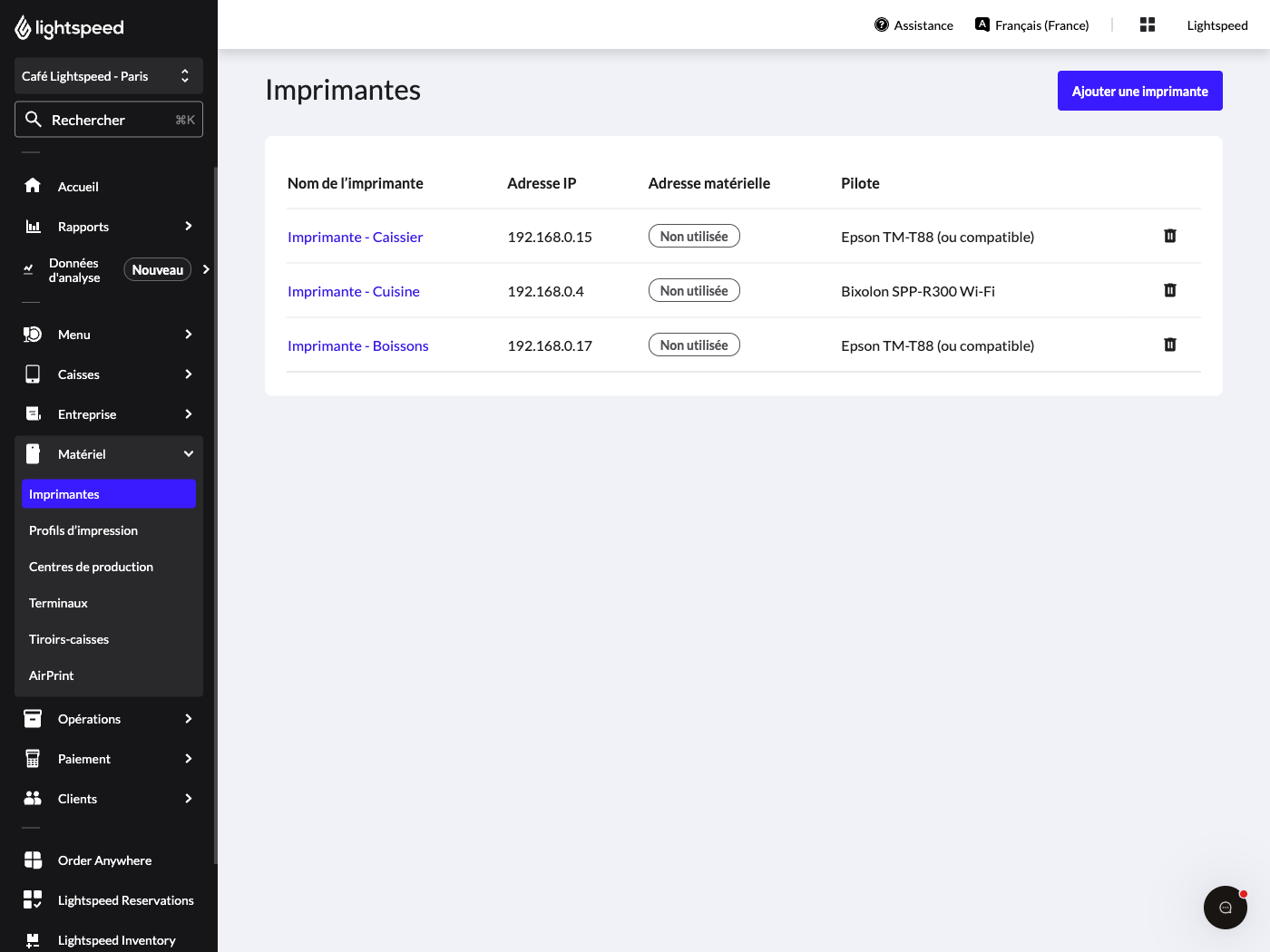The image size is (1270, 952).
Task: Click the Matériel device icon
Action: pos(33,454)
